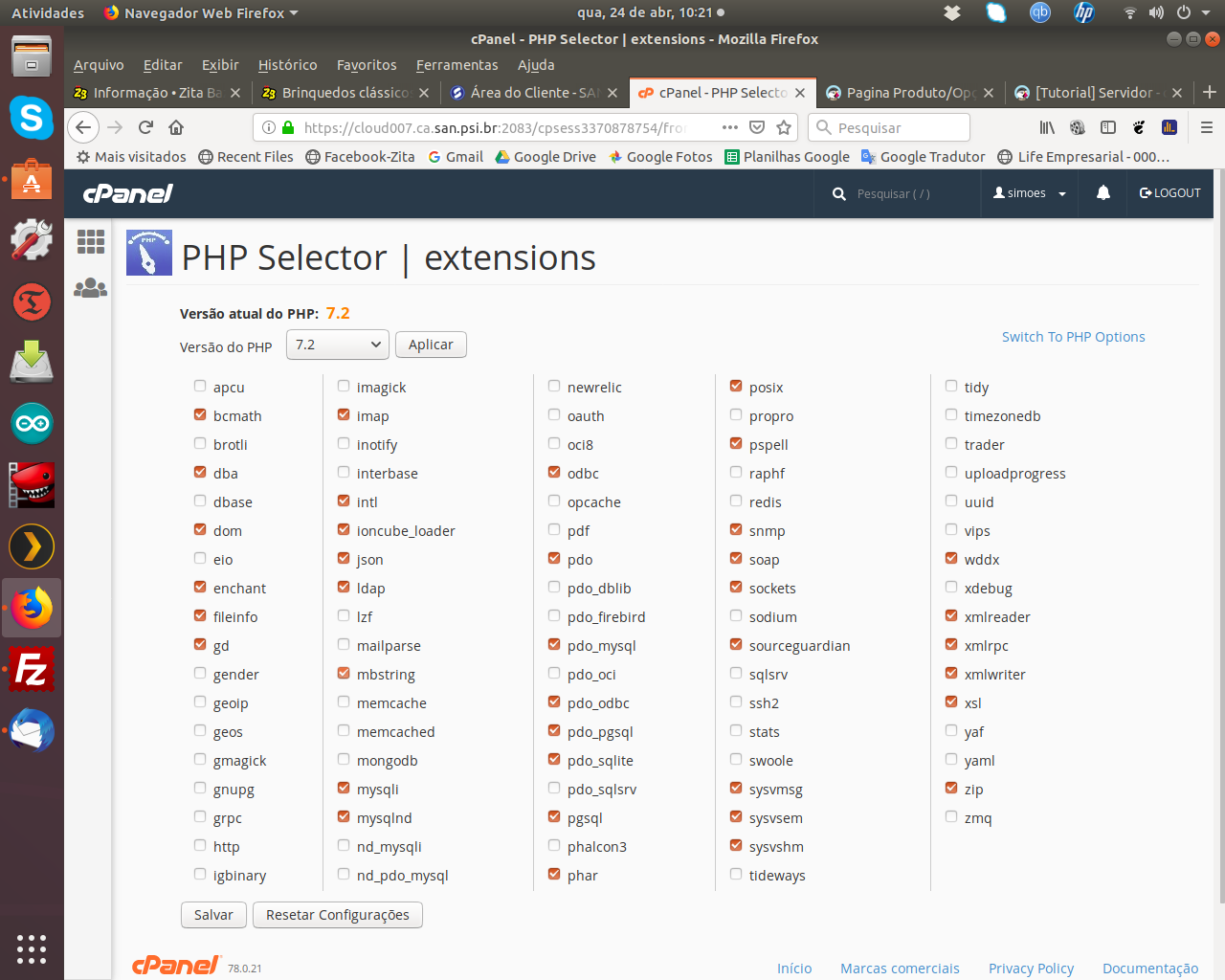
Task: Click the PHP Selector page icon
Action: pyautogui.click(x=149, y=253)
